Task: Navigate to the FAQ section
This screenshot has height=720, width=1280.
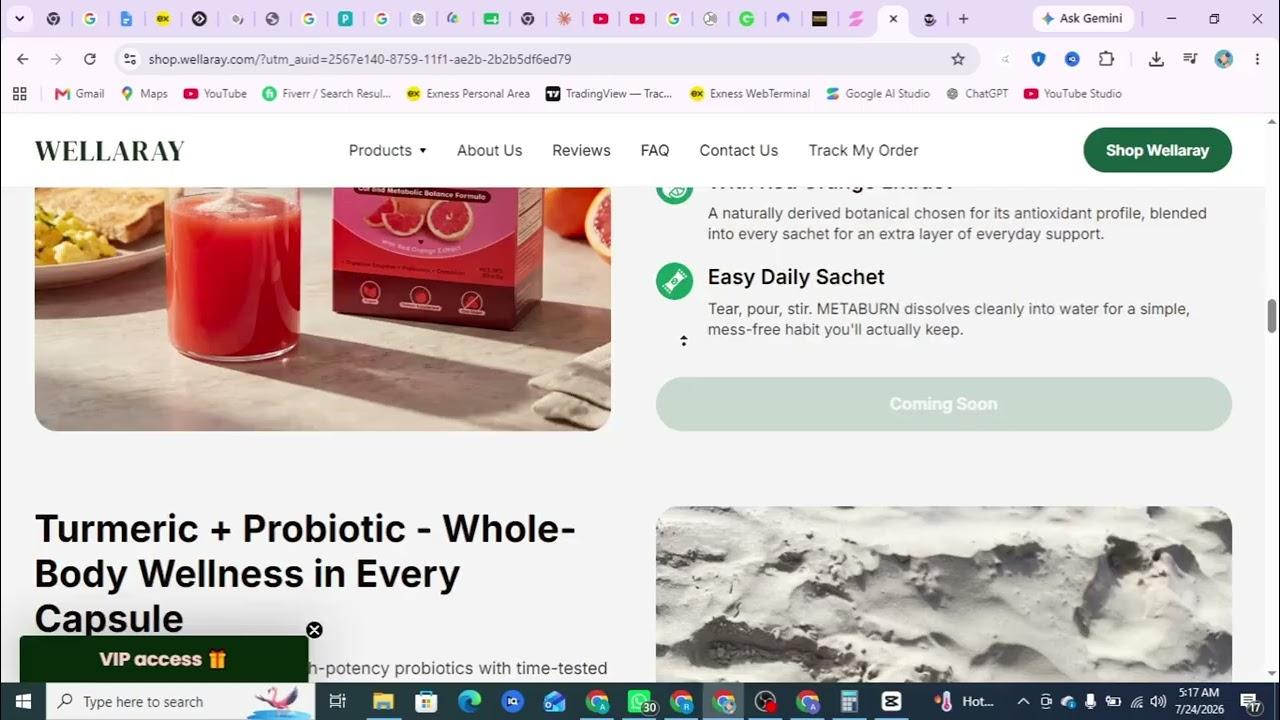Action: tap(655, 150)
